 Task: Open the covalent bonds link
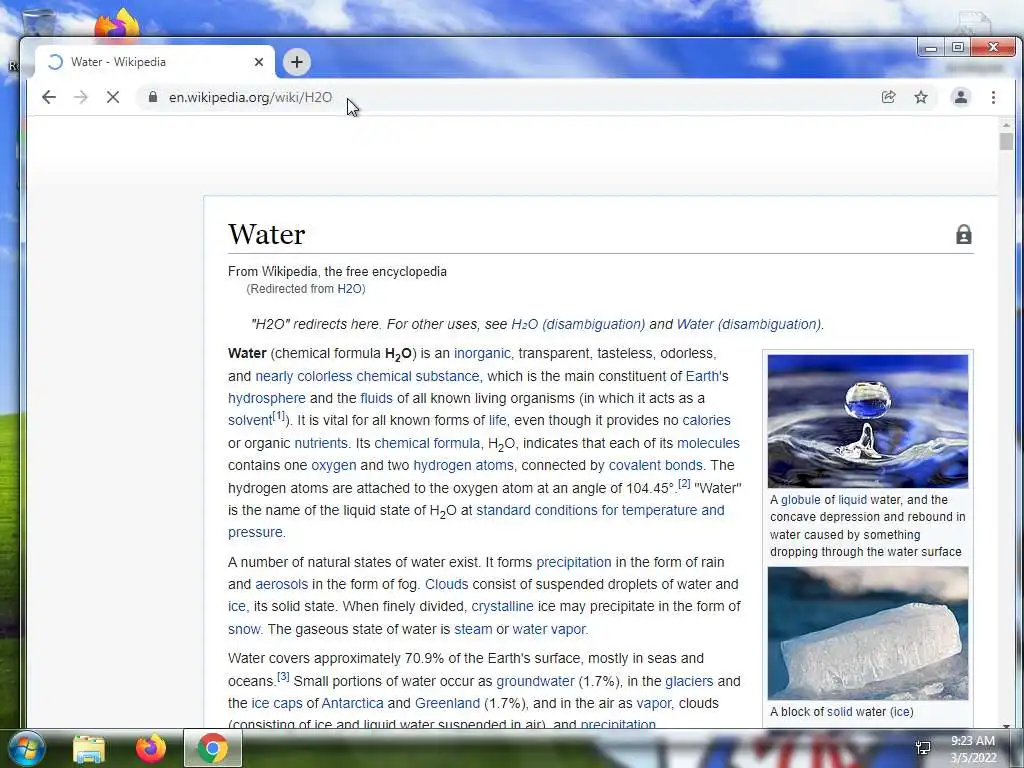(656, 466)
